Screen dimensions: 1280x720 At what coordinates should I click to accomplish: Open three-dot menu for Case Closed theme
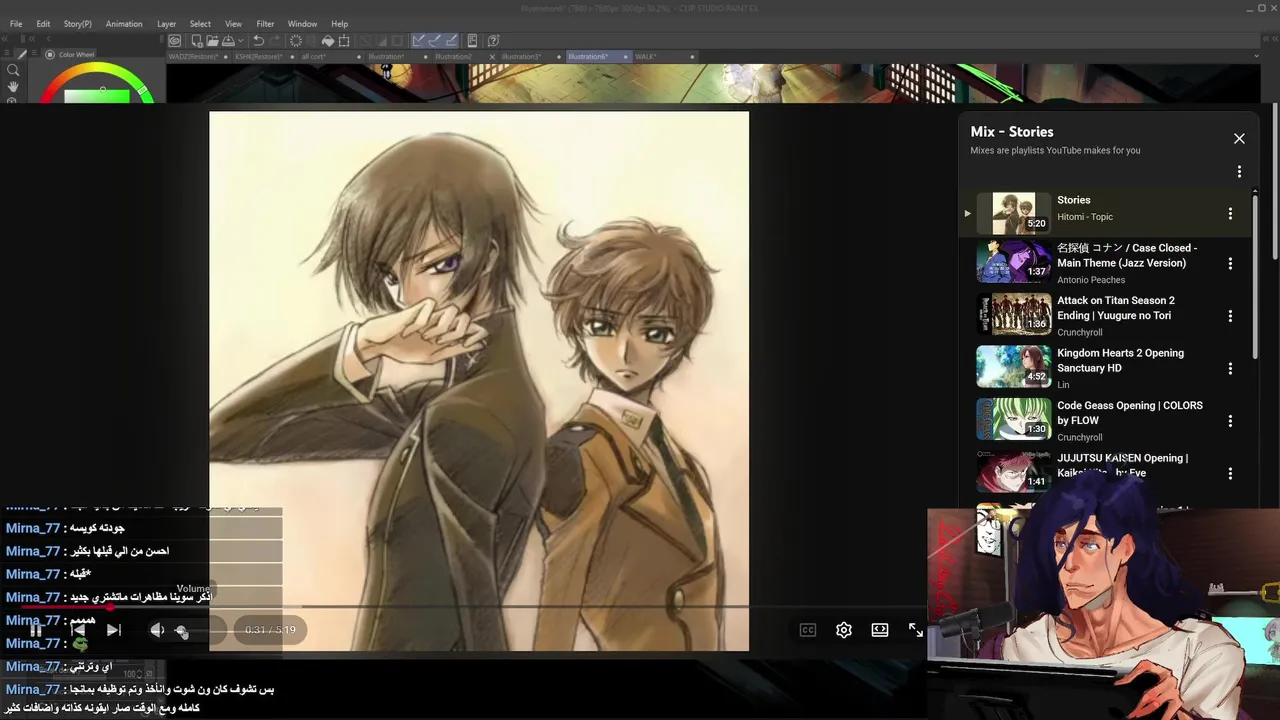tap(1230, 264)
